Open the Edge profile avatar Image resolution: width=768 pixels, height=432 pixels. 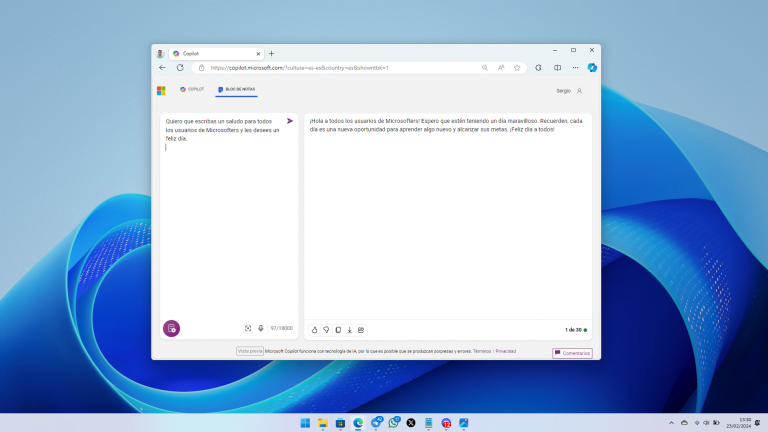160,53
